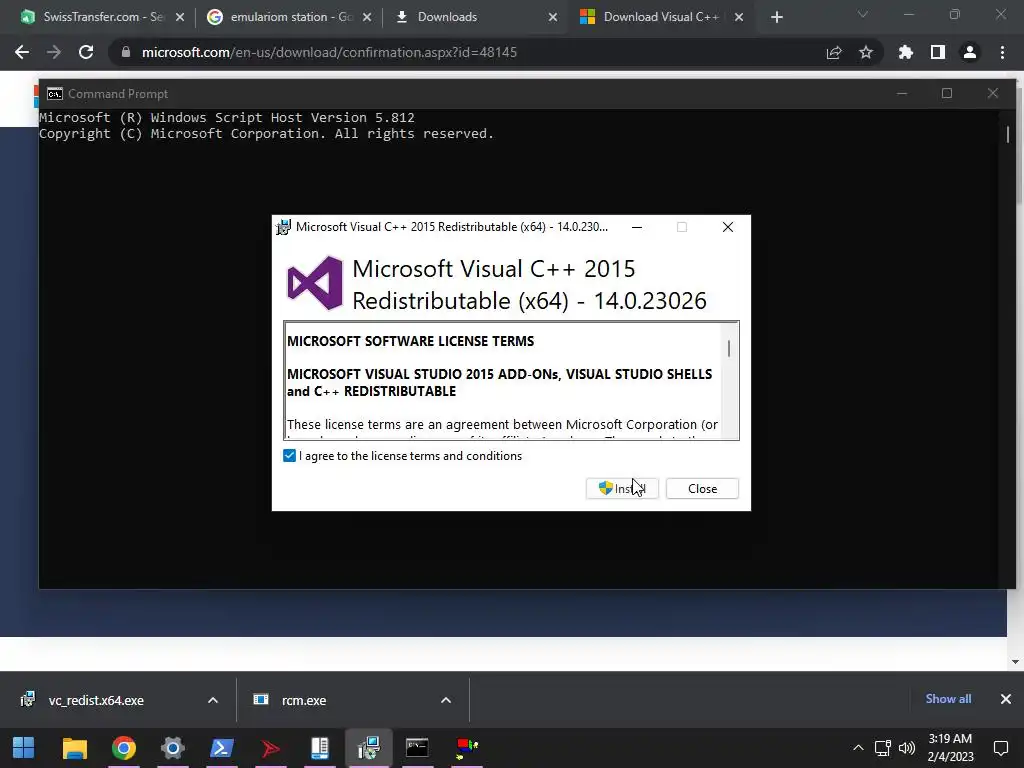1024x768 pixels.
Task: Toggle Chrome's side panel
Action: [x=938, y=52]
